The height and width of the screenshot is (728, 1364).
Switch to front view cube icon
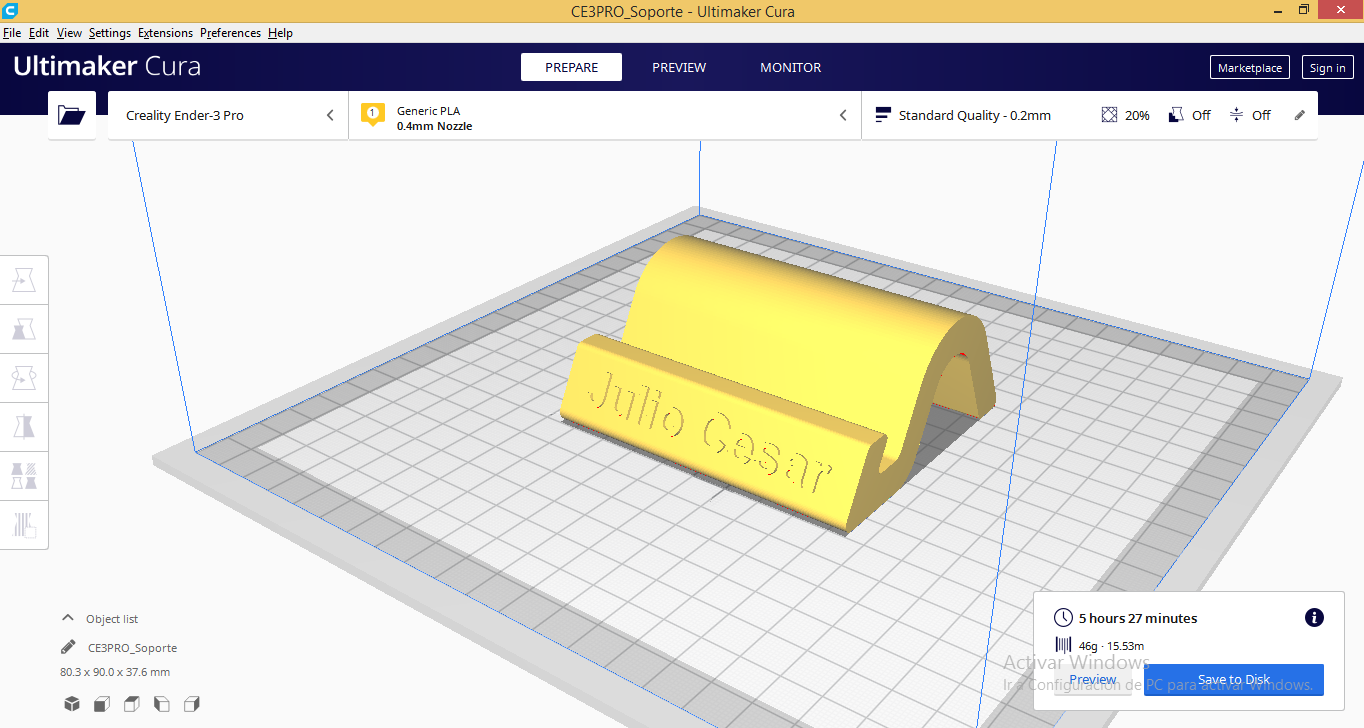point(102,704)
